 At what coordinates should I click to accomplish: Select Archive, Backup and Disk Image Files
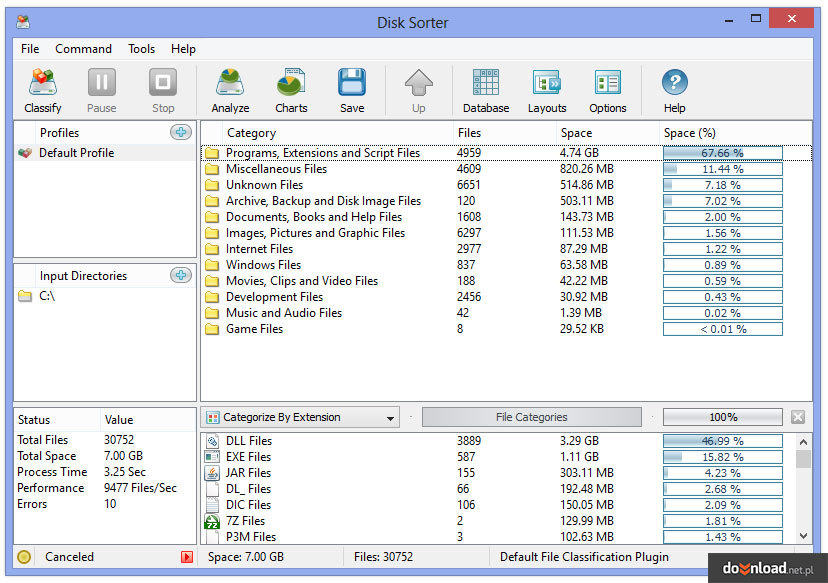(506, 201)
